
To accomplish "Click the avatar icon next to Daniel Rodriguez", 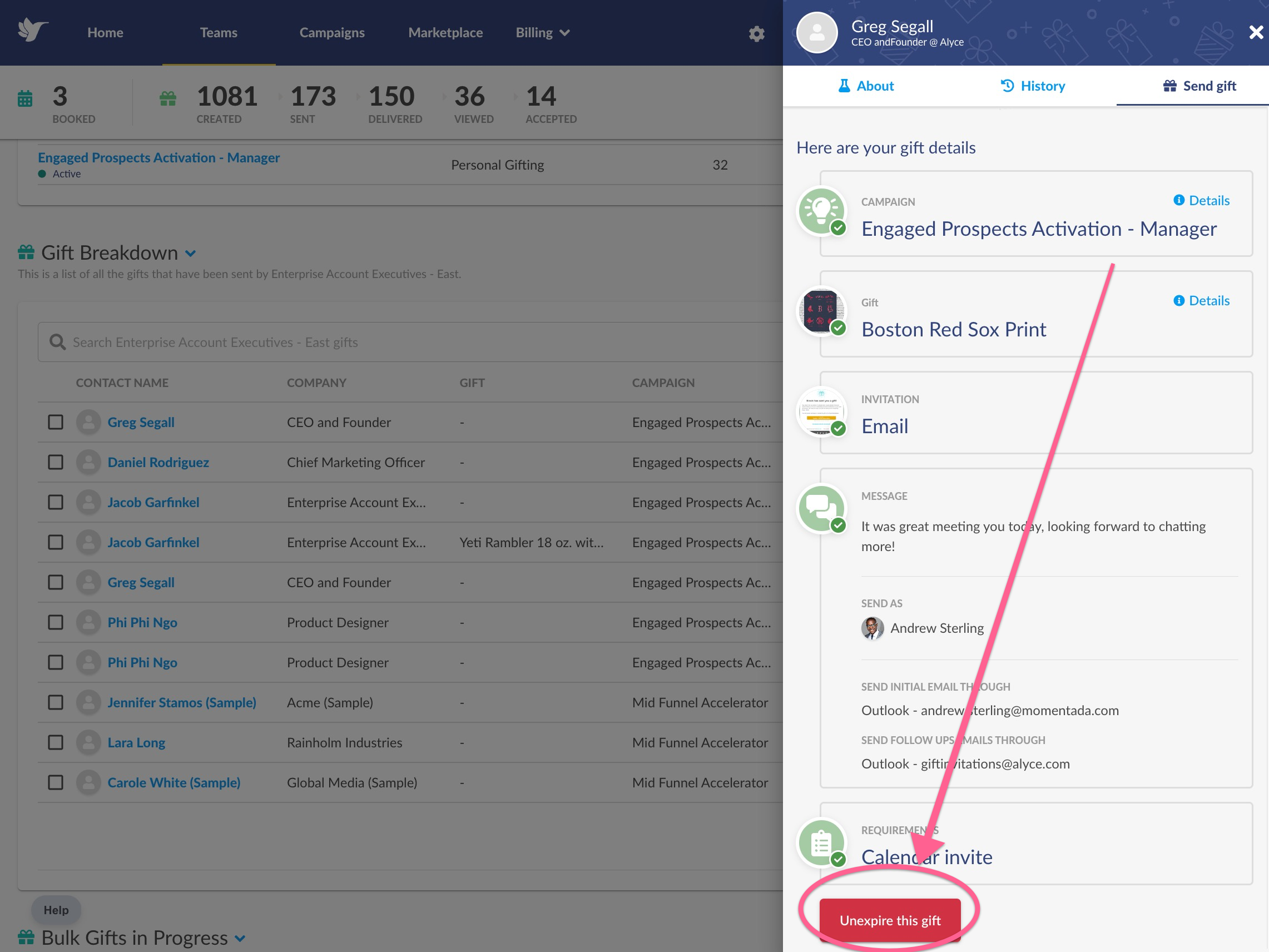I will 88,462.
